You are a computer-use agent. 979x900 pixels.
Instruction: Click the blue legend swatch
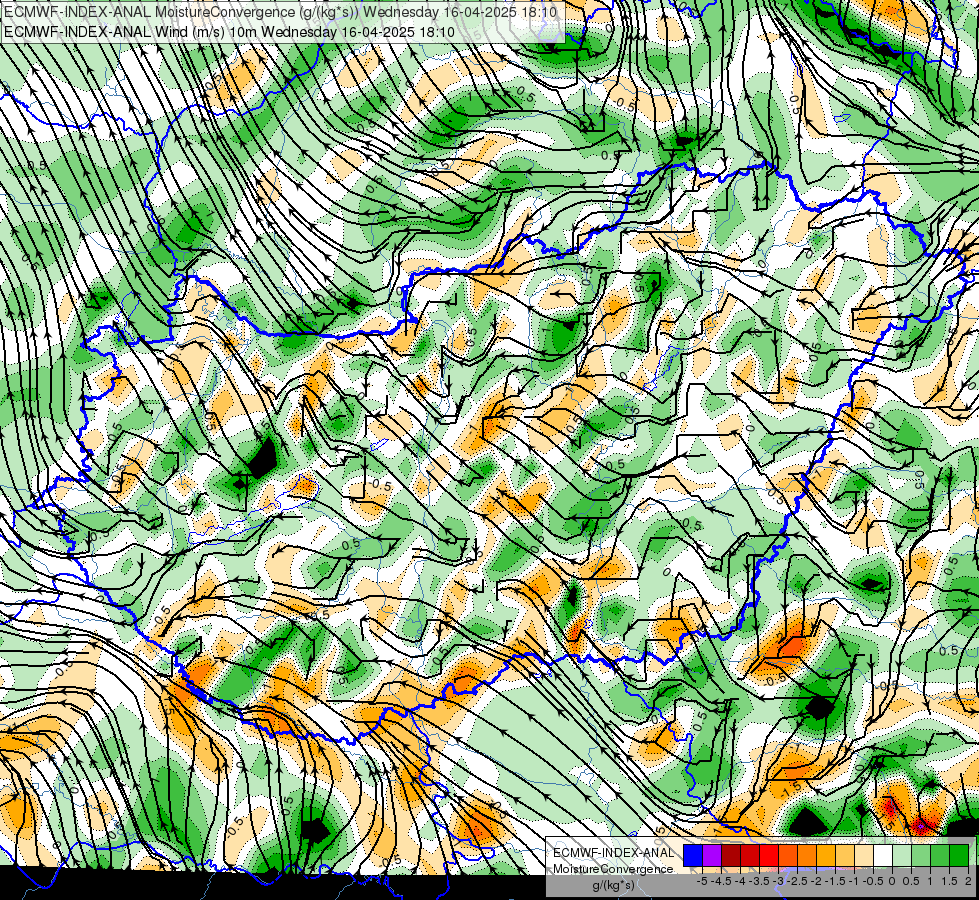click(693, 856)
